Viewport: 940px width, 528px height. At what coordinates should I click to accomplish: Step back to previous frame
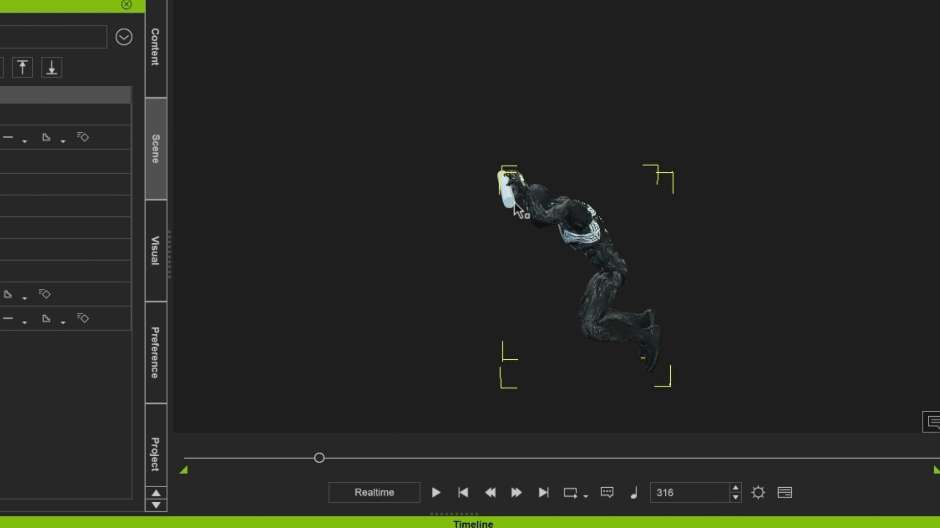[x=490, y=493]
